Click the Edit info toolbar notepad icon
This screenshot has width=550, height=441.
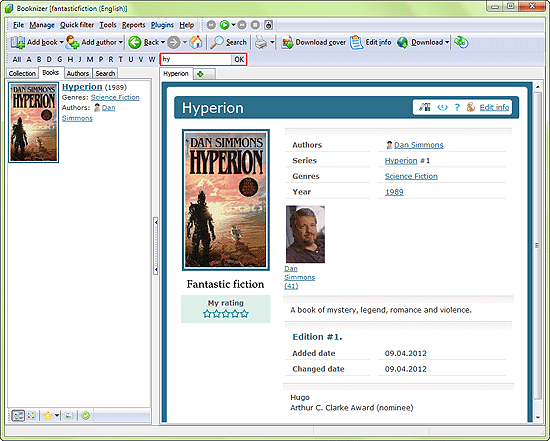click(357, 42)
